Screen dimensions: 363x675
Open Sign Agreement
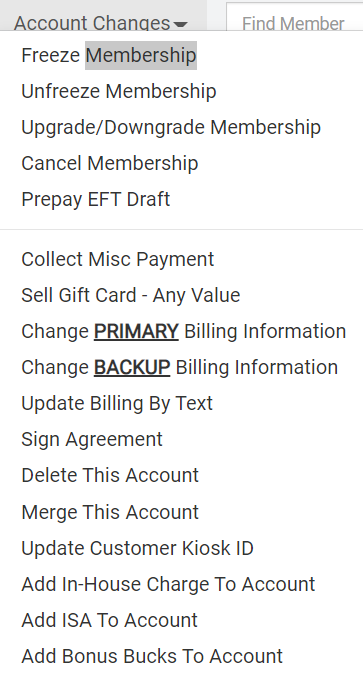click(x=92, y=440)
